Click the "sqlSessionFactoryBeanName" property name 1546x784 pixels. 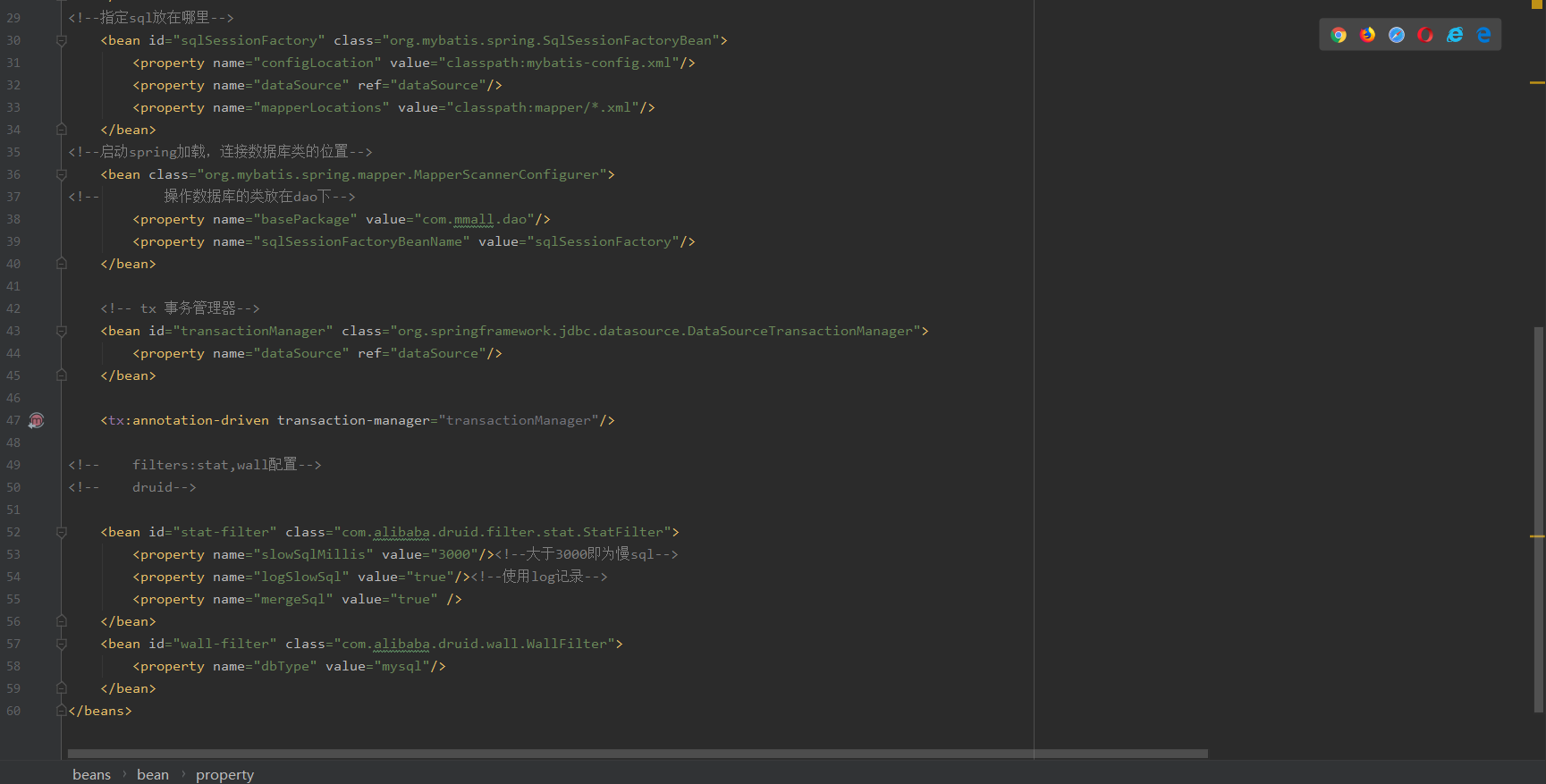(x=361, y=241)
